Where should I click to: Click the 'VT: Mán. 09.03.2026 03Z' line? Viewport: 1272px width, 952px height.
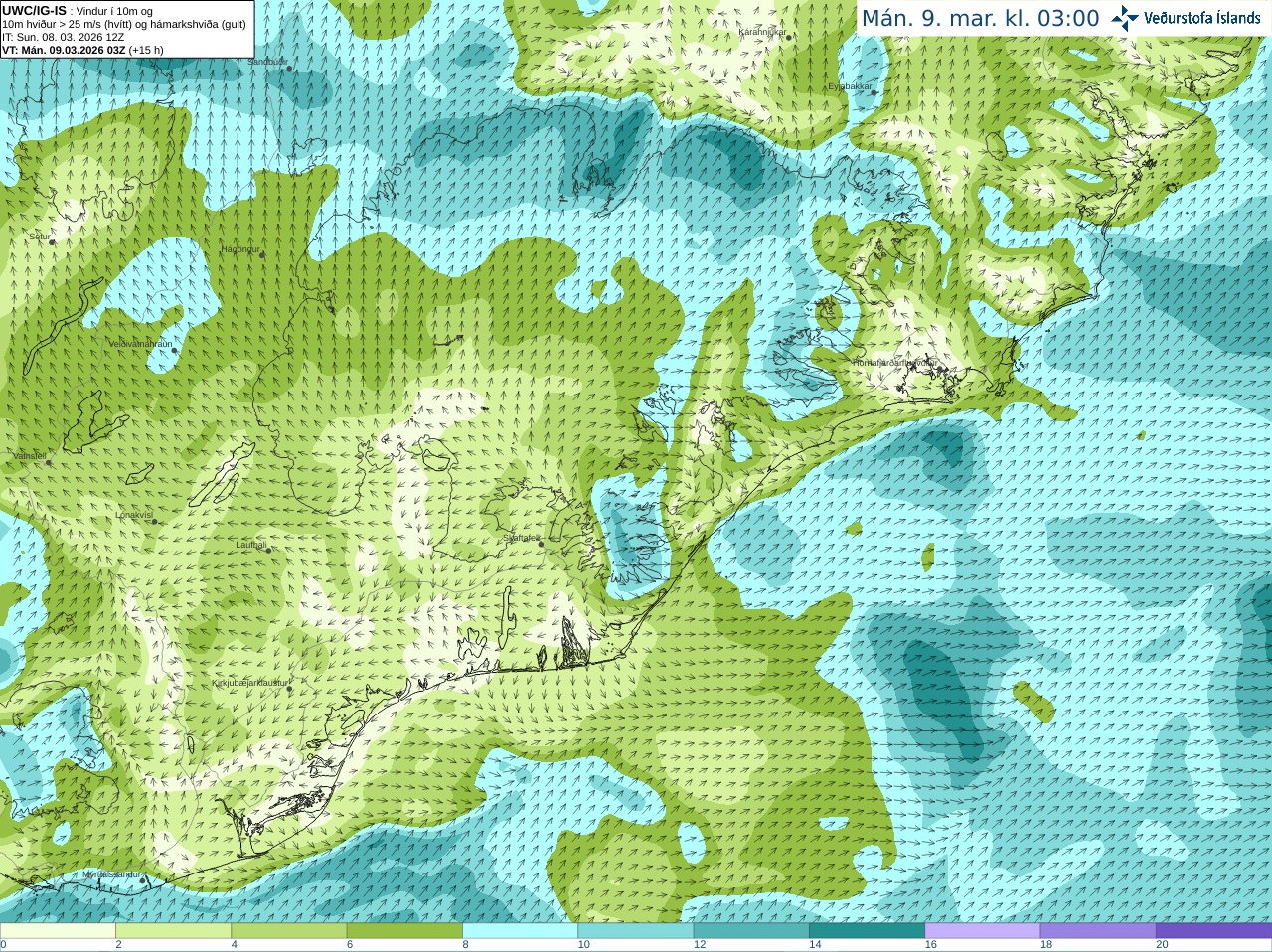pos(82,50)
